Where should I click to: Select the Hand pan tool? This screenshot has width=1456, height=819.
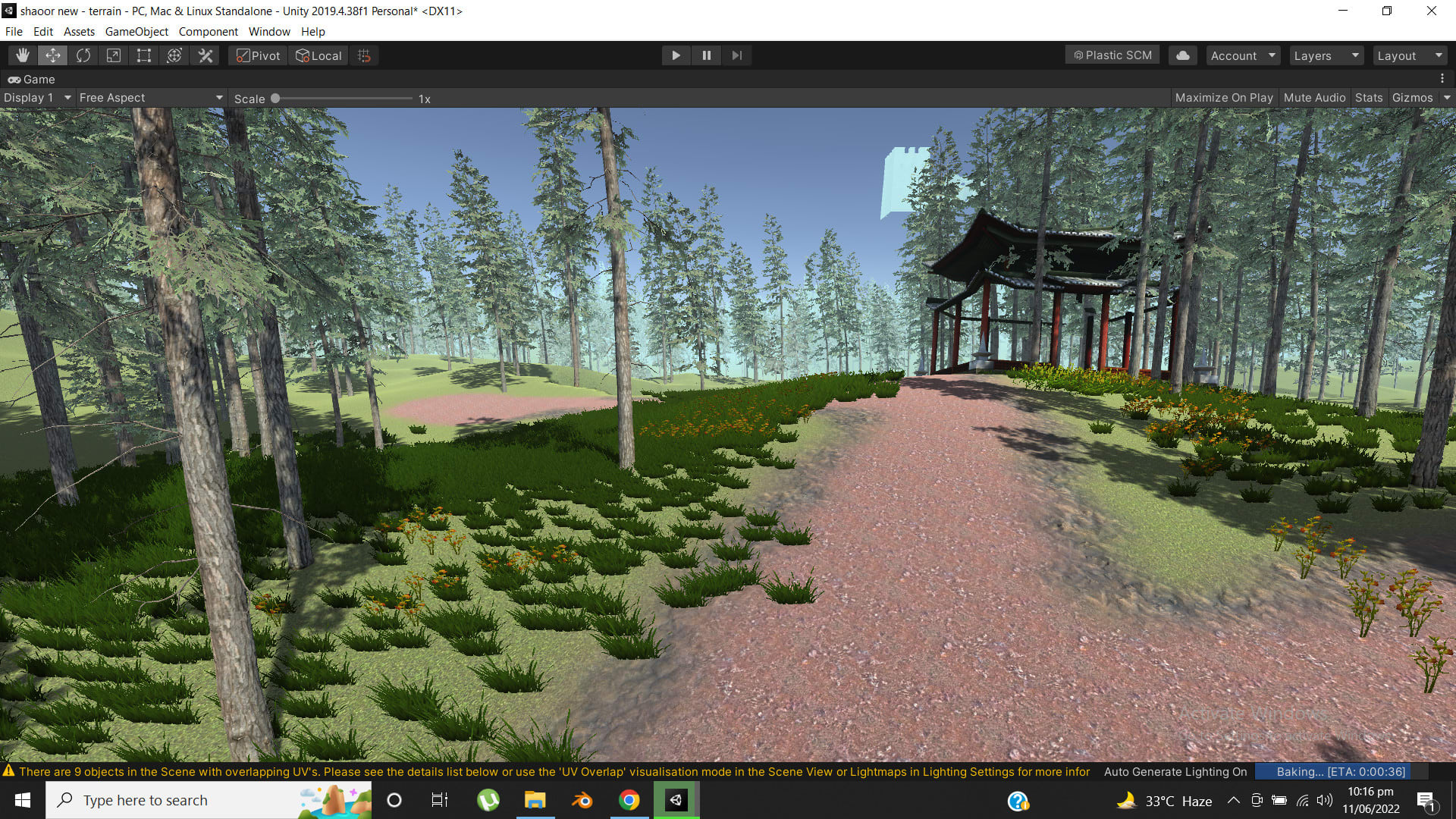click(22, 55)
